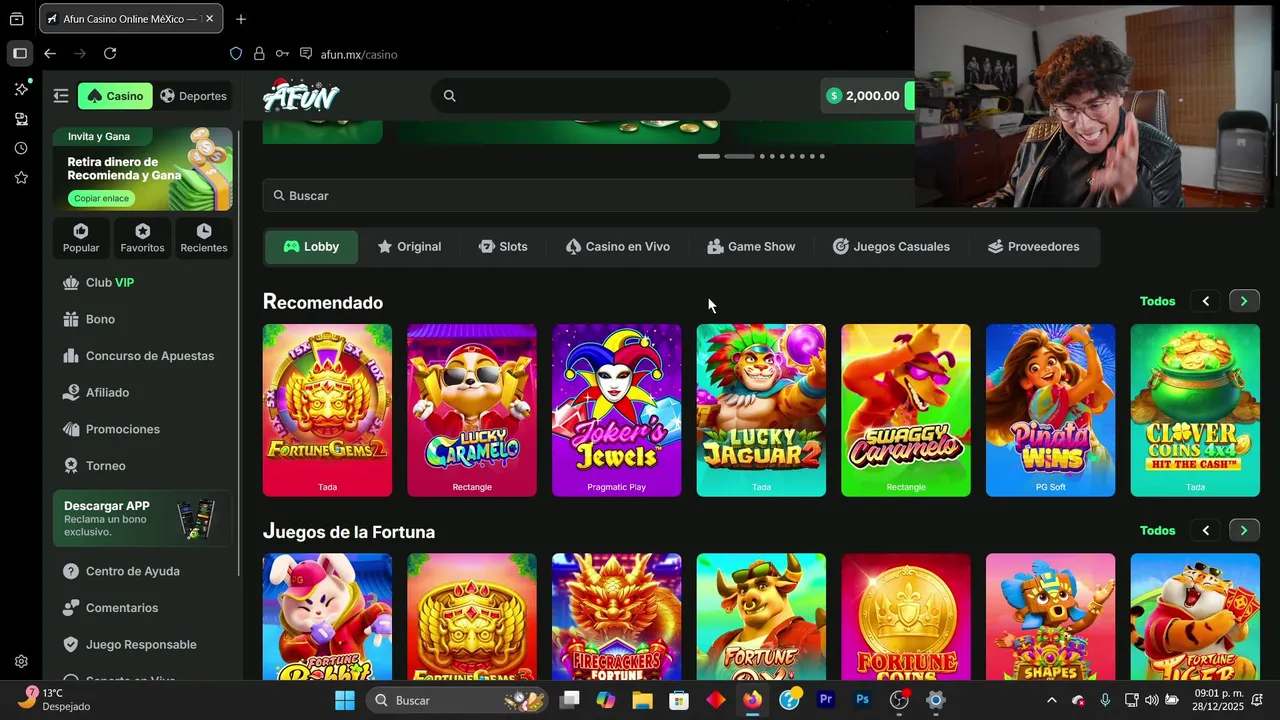Click the 2,000.00 balance display
The height and width of the screenshot is (720, 1280).
(862, 96)
